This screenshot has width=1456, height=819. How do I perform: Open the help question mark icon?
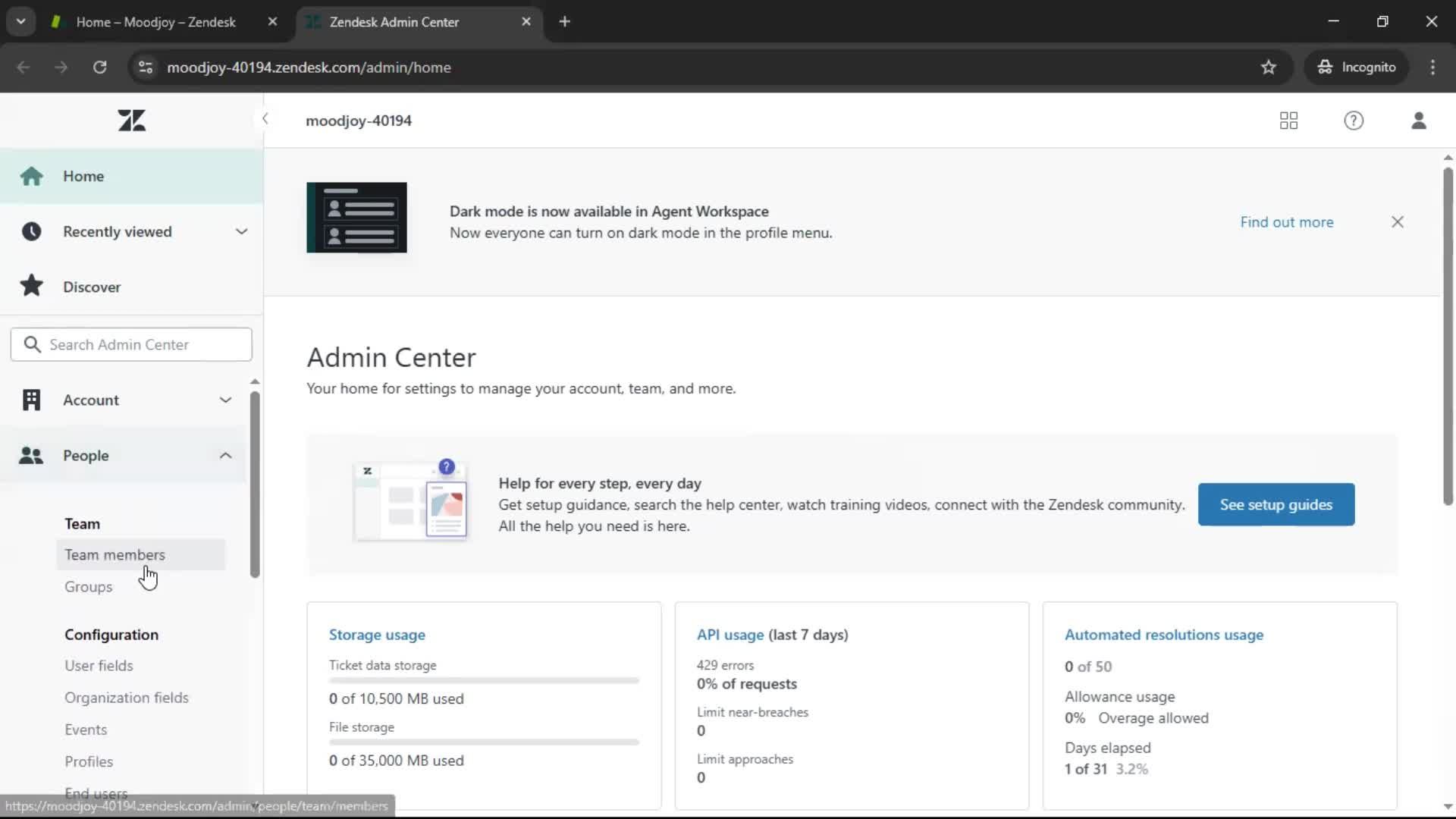point(1354,121)
